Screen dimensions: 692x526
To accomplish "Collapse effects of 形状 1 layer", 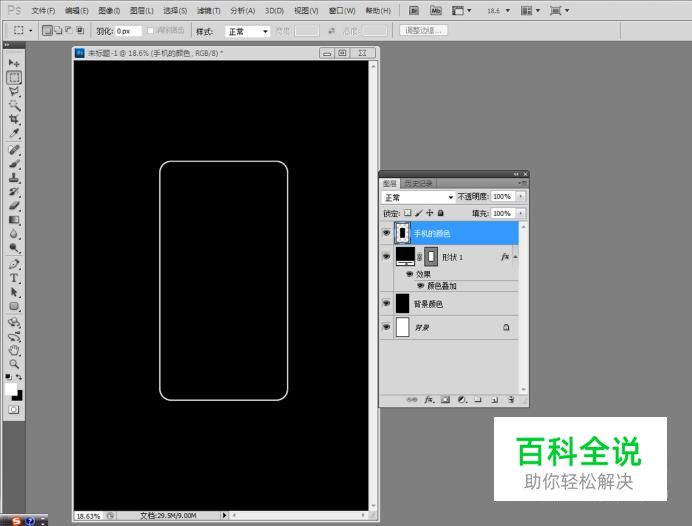I will click(515, 257).
